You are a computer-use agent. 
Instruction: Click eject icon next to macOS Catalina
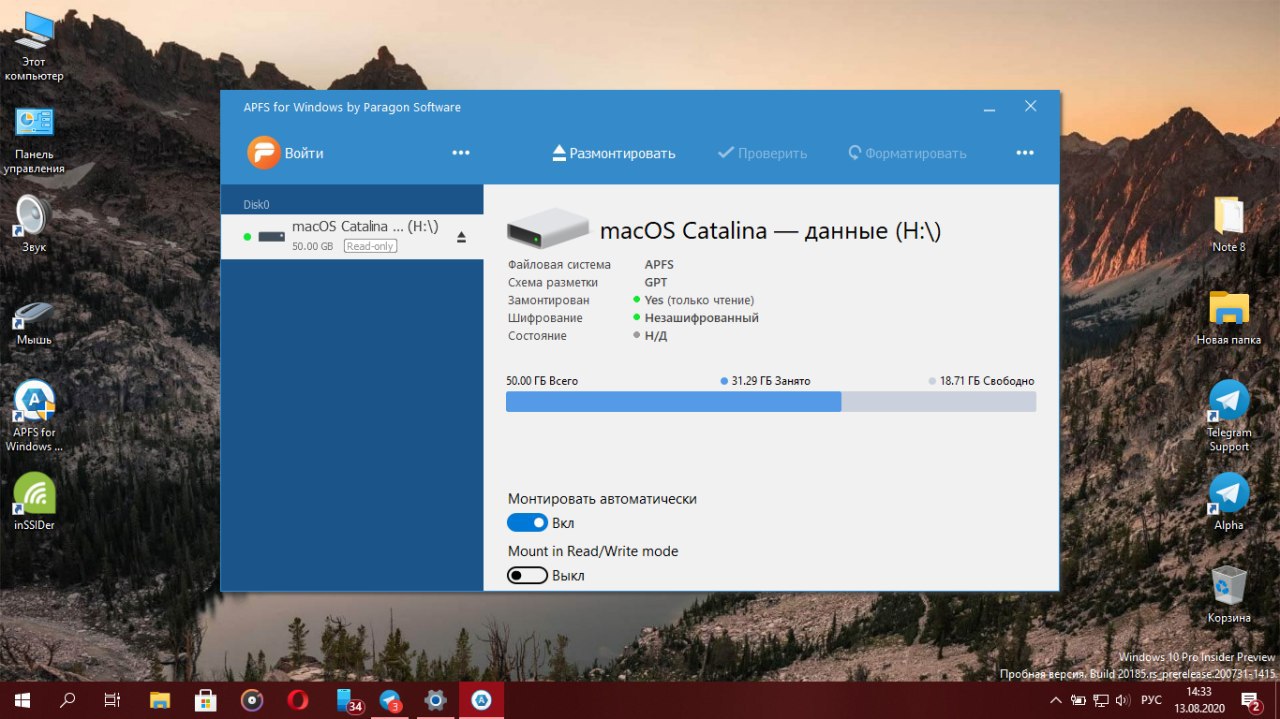pos(461,237)
